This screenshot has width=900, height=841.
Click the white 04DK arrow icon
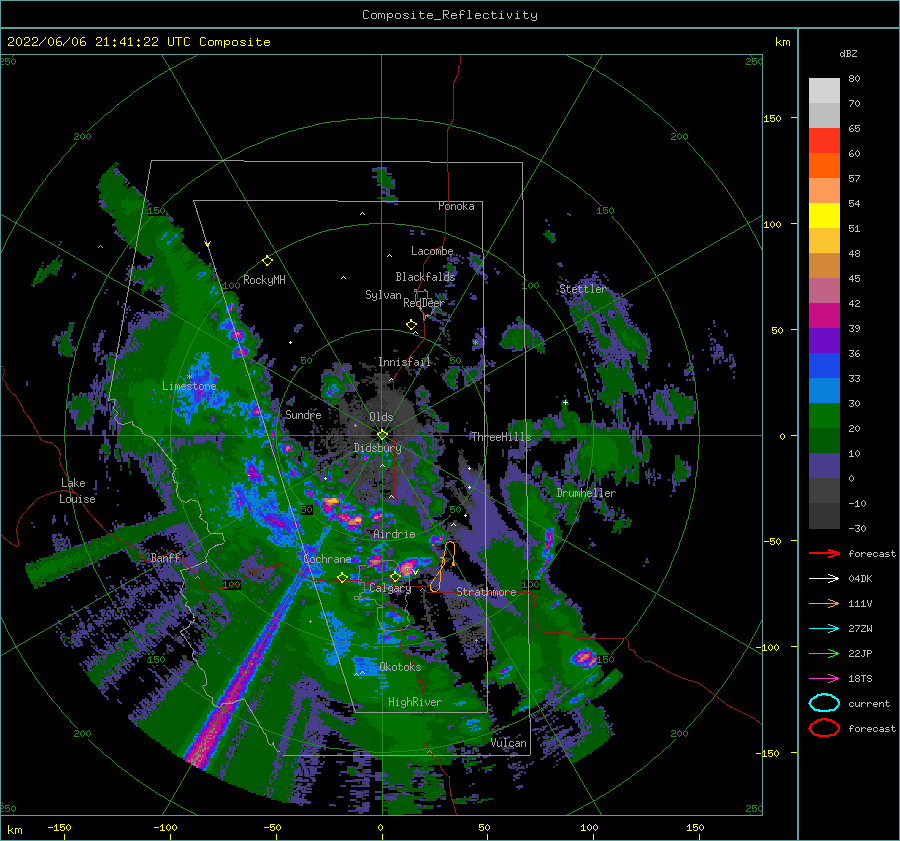824,578
